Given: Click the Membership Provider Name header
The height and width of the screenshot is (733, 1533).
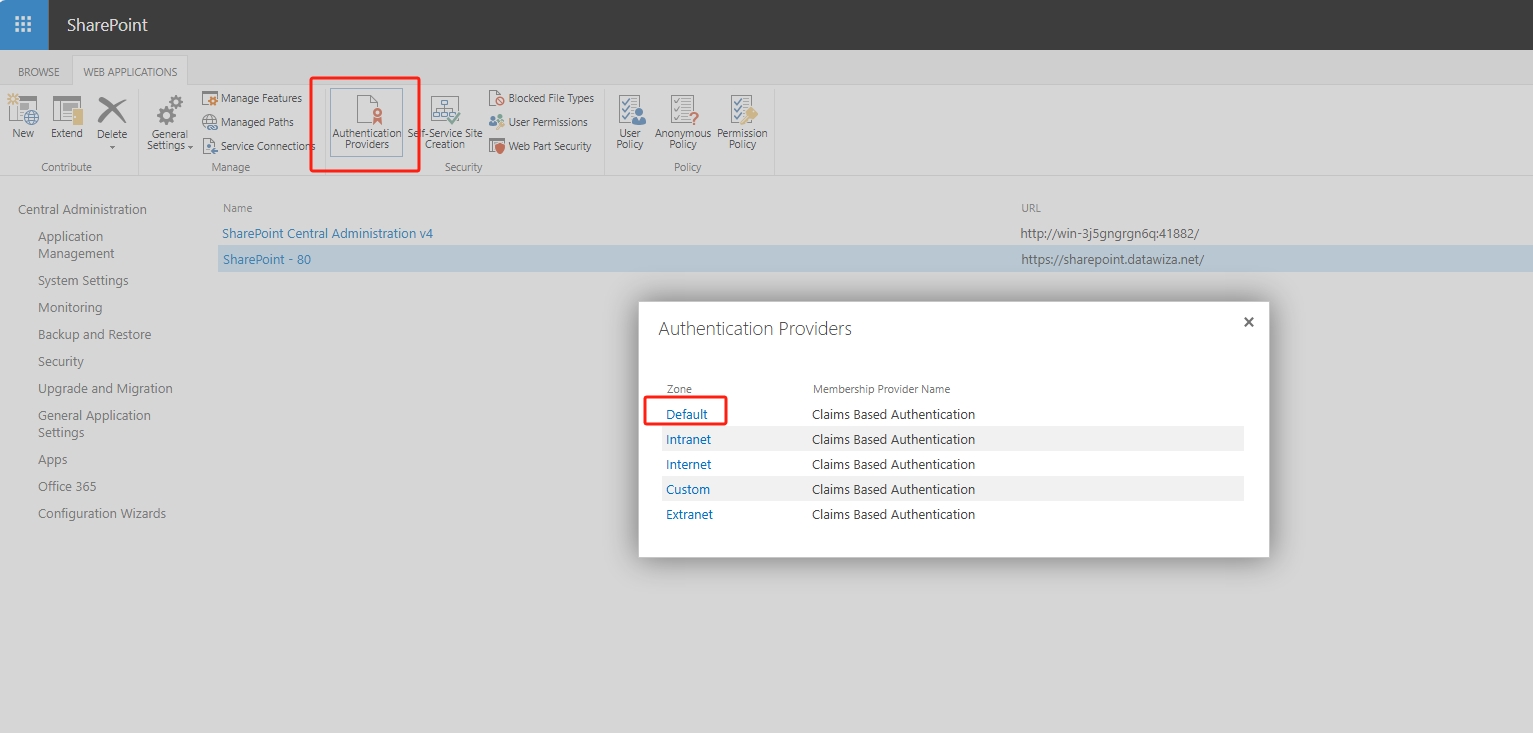Looking at the screenshot, I should tap(881, 389).
